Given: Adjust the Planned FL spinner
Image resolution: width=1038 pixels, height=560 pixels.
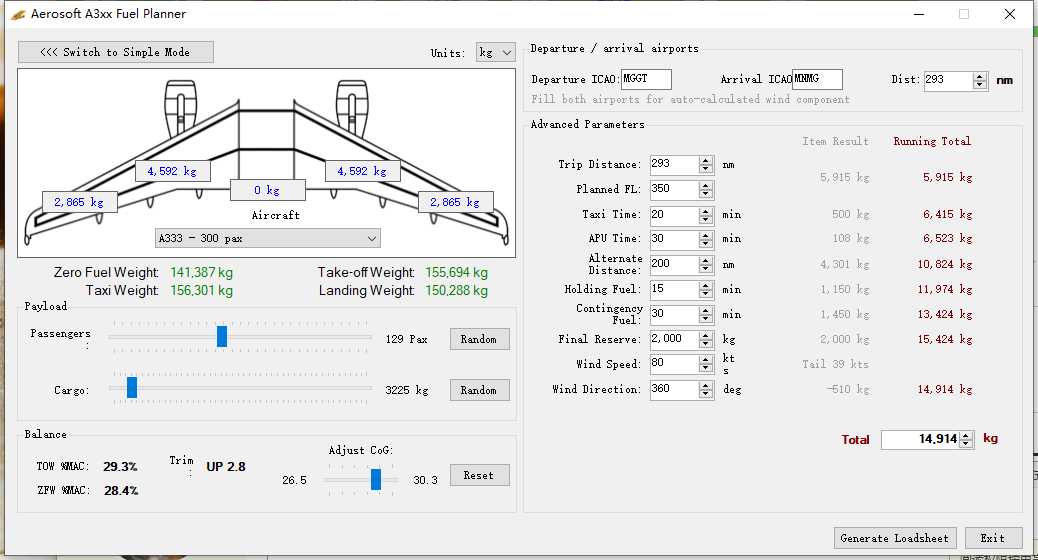Looking at the screenshot, I should coord(706,189).
